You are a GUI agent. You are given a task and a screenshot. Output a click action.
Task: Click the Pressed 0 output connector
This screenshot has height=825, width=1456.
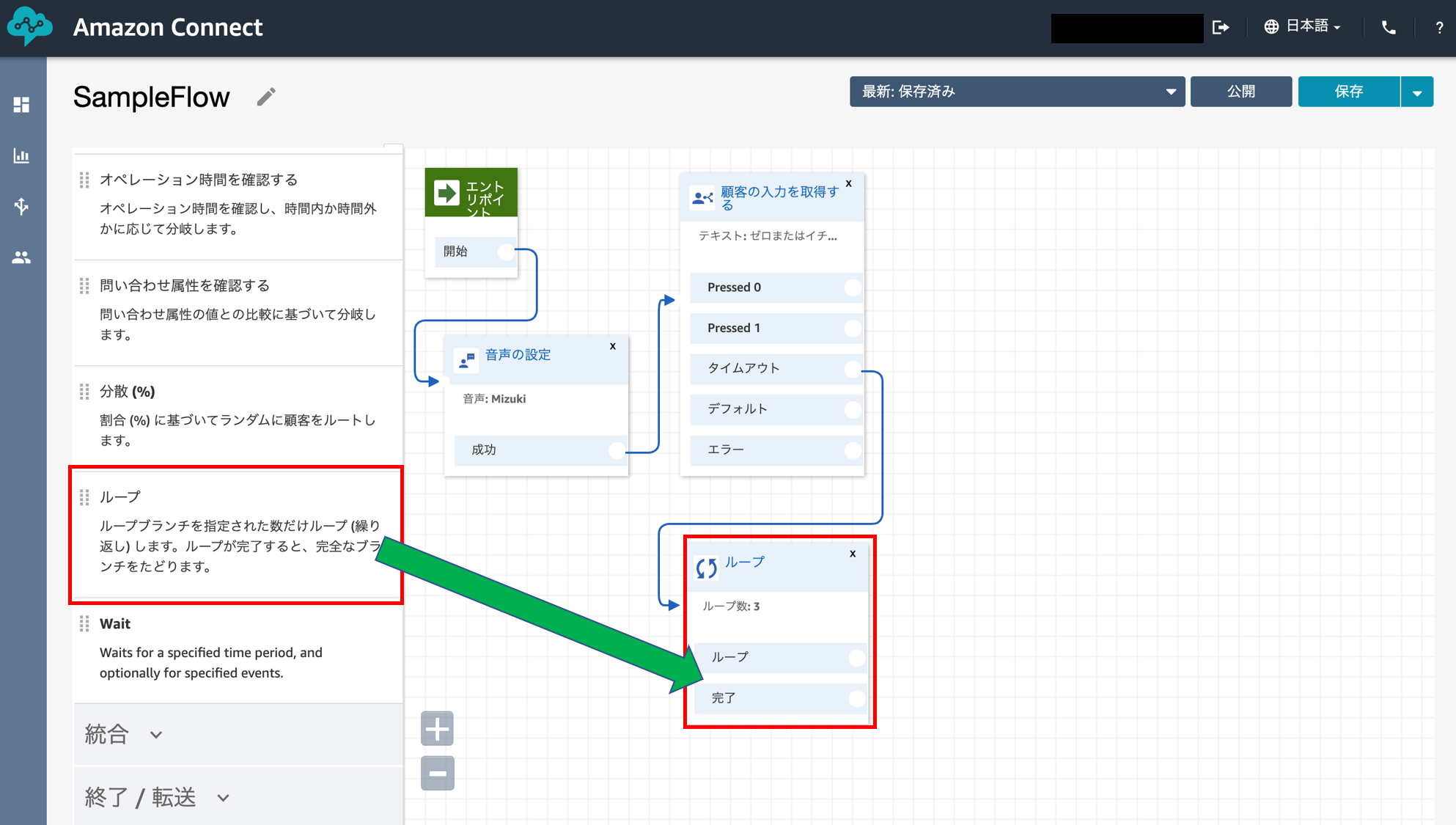point(853,287)
